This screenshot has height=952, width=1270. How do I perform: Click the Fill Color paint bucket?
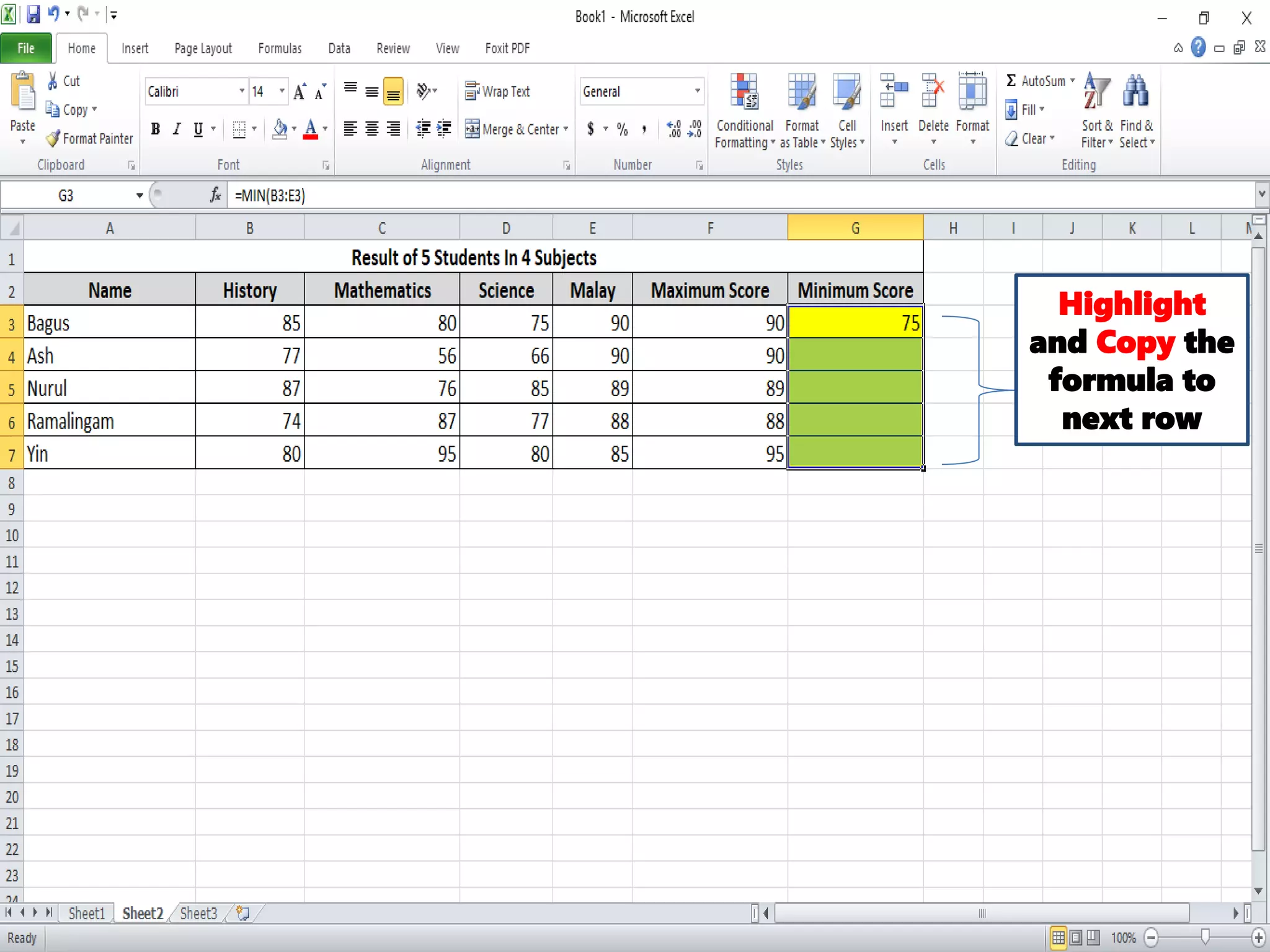[280, 129]
